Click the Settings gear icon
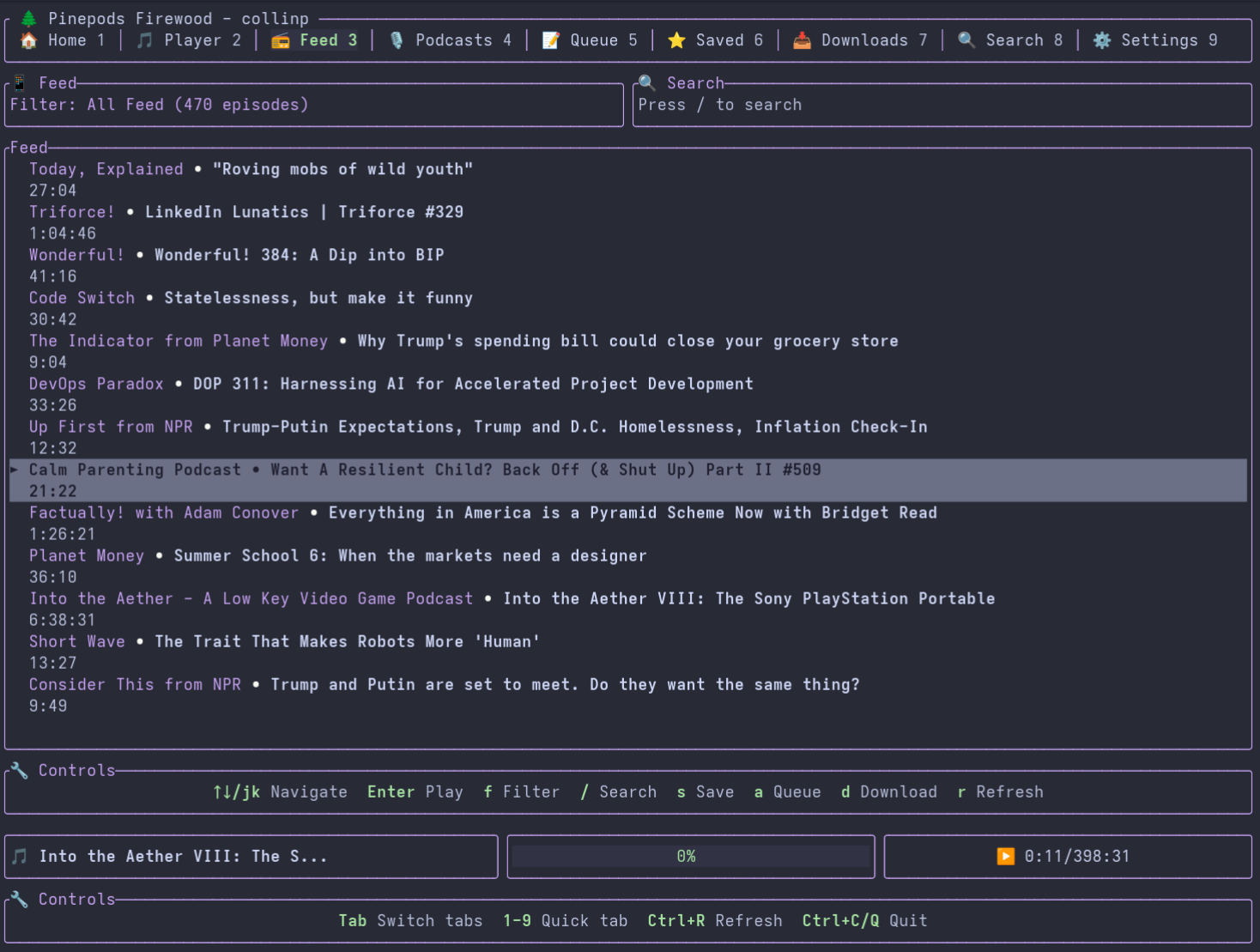Image resolution: width=1260 pixels, height=952 pixels. pyautogui.click(x=1102, y=40)
